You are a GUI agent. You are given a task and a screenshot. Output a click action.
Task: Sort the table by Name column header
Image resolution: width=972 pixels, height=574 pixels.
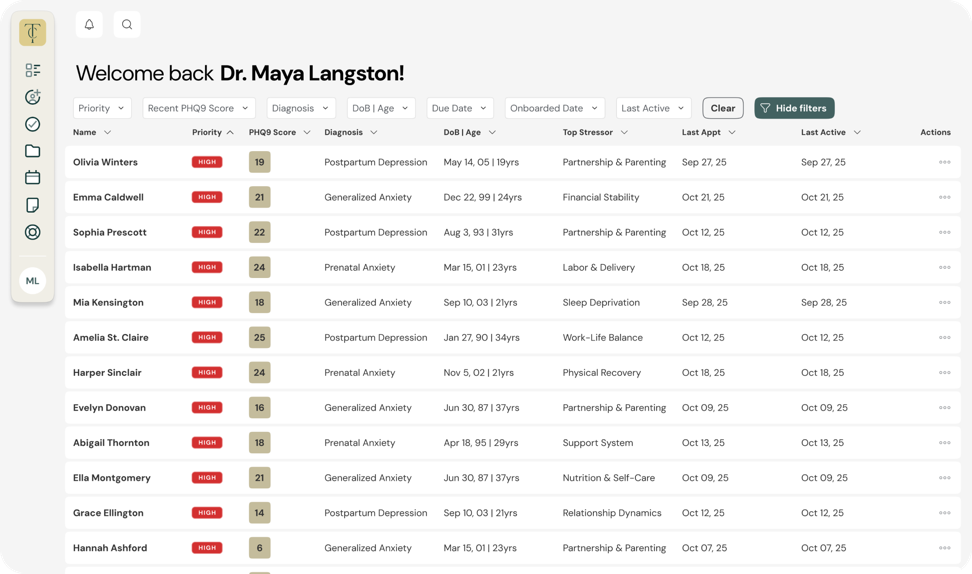[x=91, y=132]
